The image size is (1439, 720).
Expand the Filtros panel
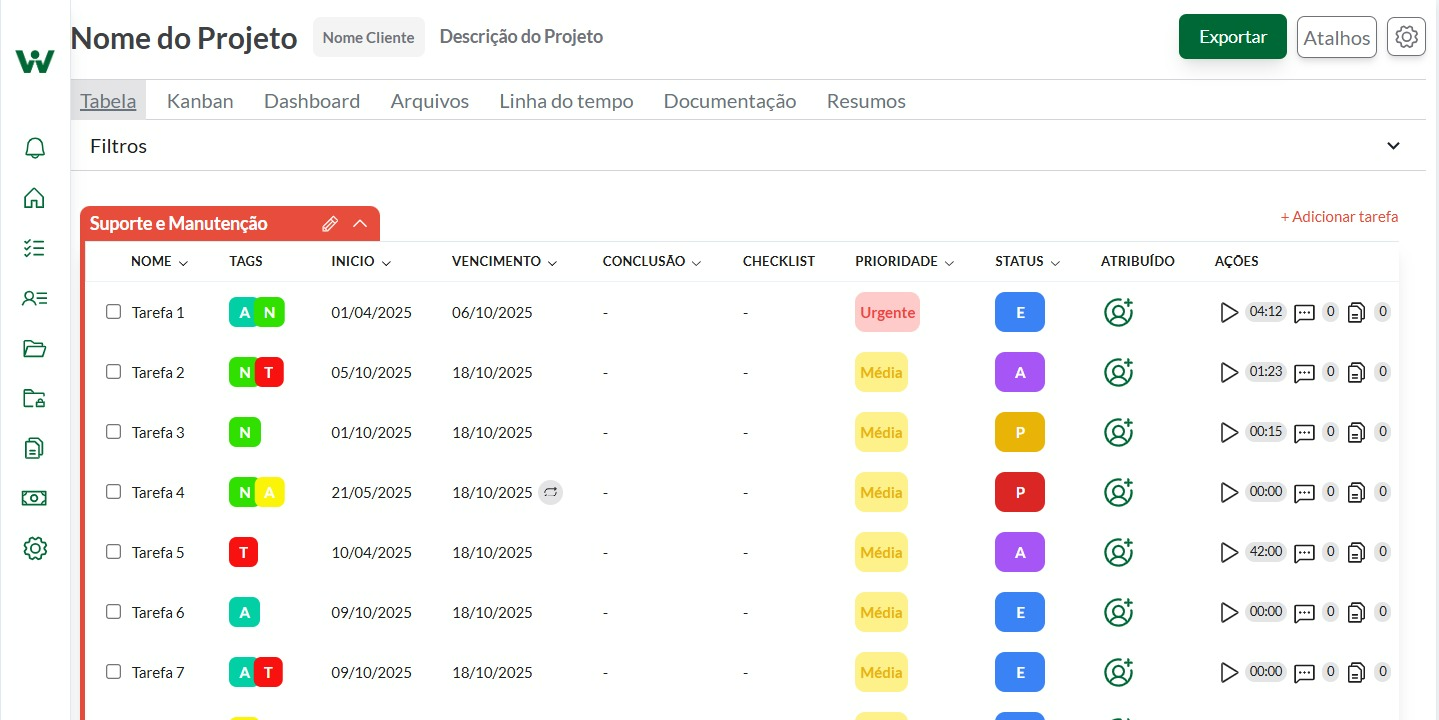[x=1392, y=145]
